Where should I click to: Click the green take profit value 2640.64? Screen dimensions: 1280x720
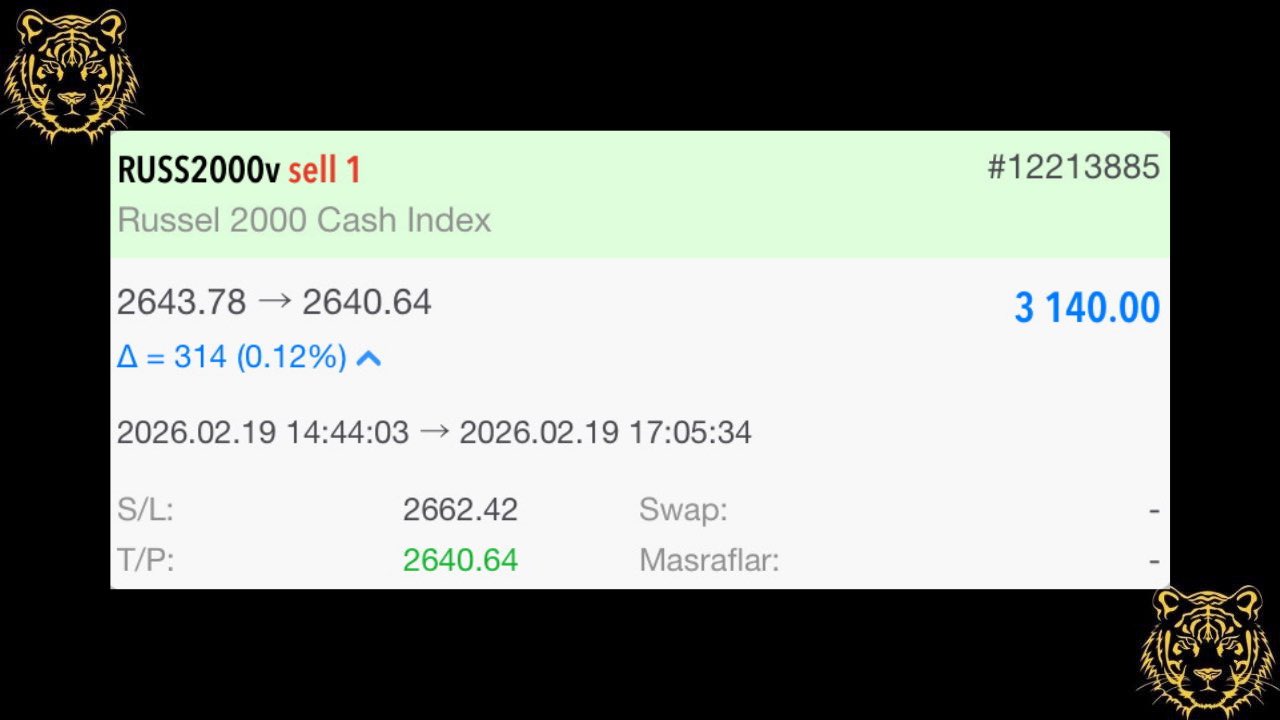460,560
